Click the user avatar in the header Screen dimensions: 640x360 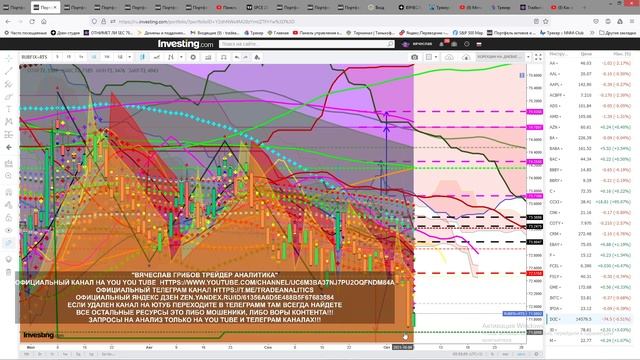[405, 44]
